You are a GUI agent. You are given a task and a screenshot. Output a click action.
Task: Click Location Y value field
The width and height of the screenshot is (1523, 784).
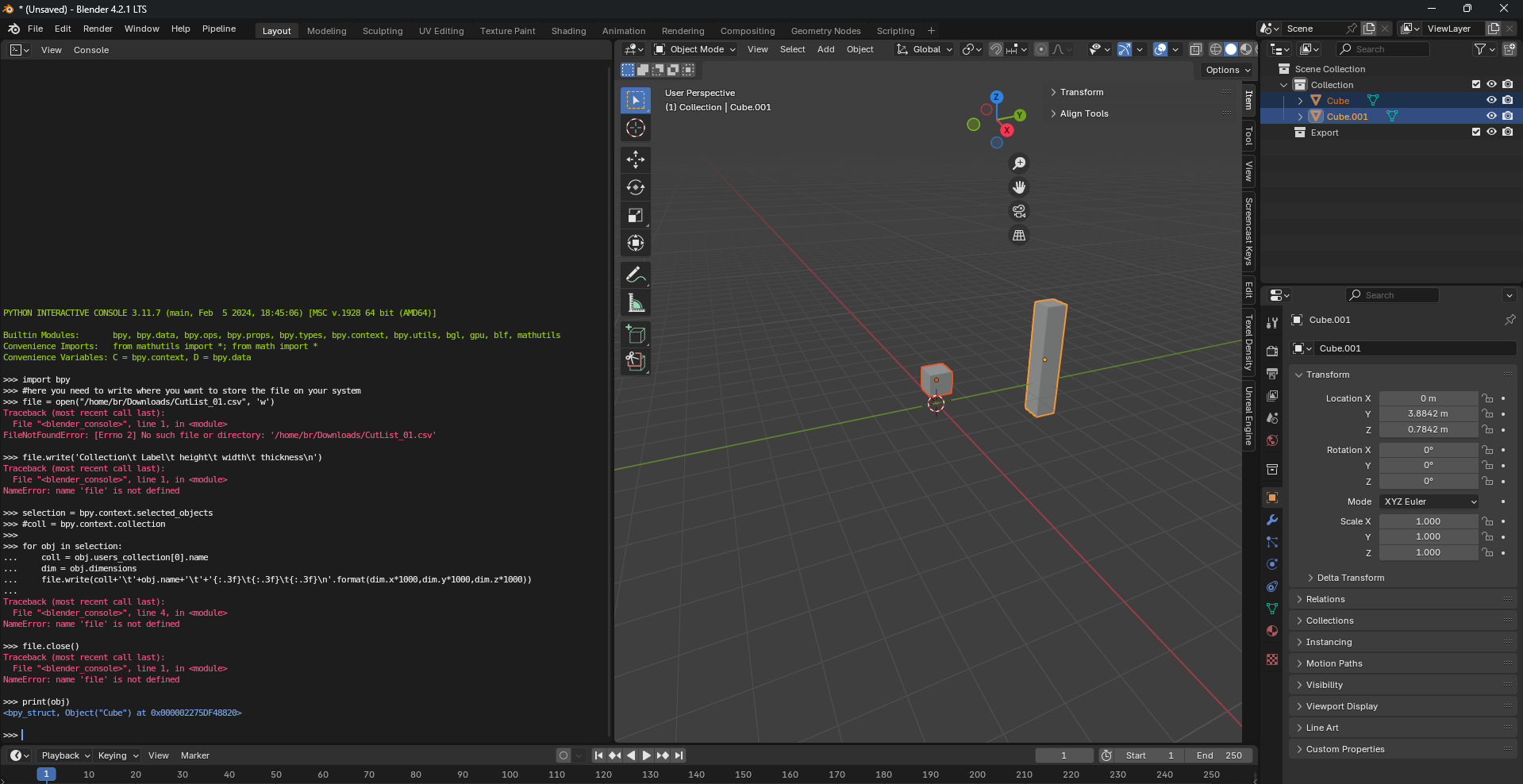(1429, 413)
